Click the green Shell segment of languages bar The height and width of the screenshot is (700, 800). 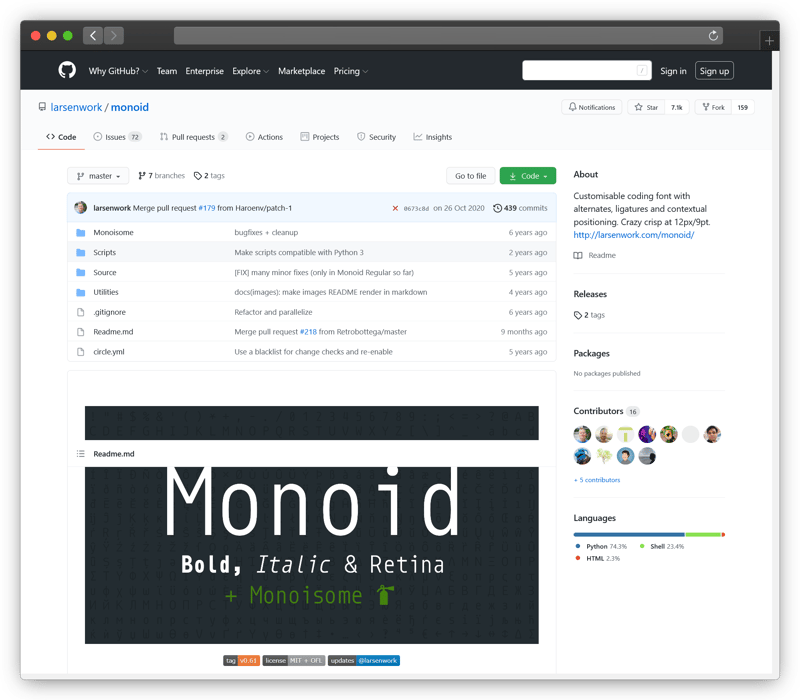coord(703,535)
